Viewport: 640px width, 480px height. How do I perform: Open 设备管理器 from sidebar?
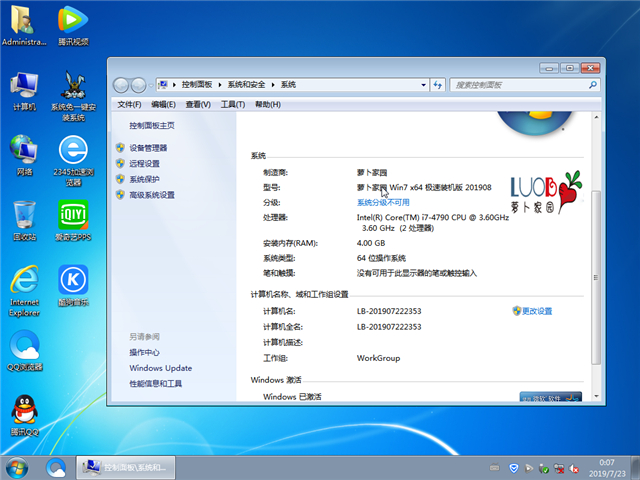pos(148,148)
